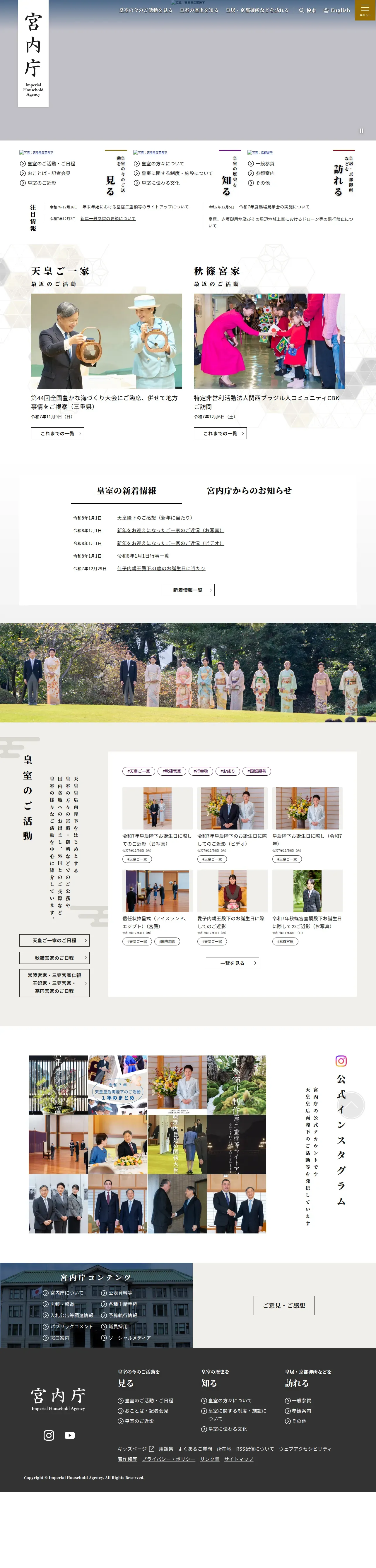Screen dimensions: 376x1568
Task: Open the サイトマップ footer link
Action: (x=239, y=1459)
